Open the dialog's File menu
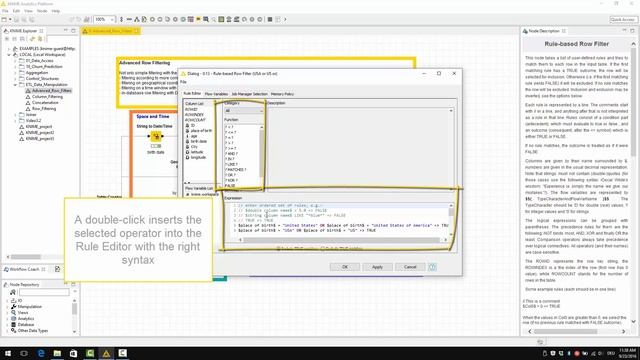Screen dimensions: 640x360 point(183,82)
